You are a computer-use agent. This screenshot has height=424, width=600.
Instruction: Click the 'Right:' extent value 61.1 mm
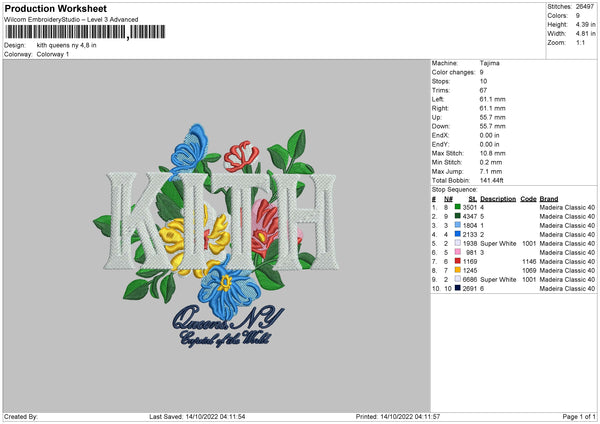[492, 108]
